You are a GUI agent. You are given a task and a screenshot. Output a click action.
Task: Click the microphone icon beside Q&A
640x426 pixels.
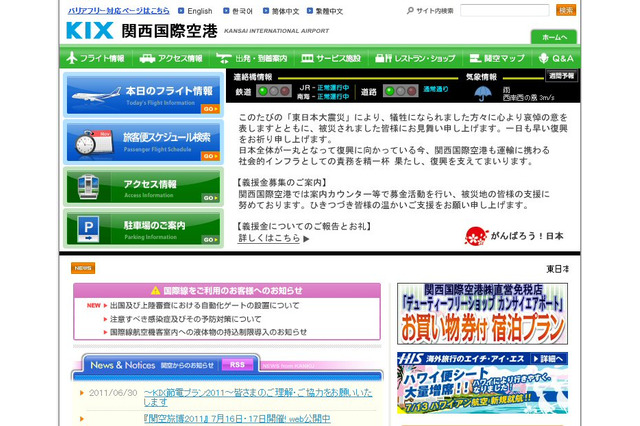[543, 58]
